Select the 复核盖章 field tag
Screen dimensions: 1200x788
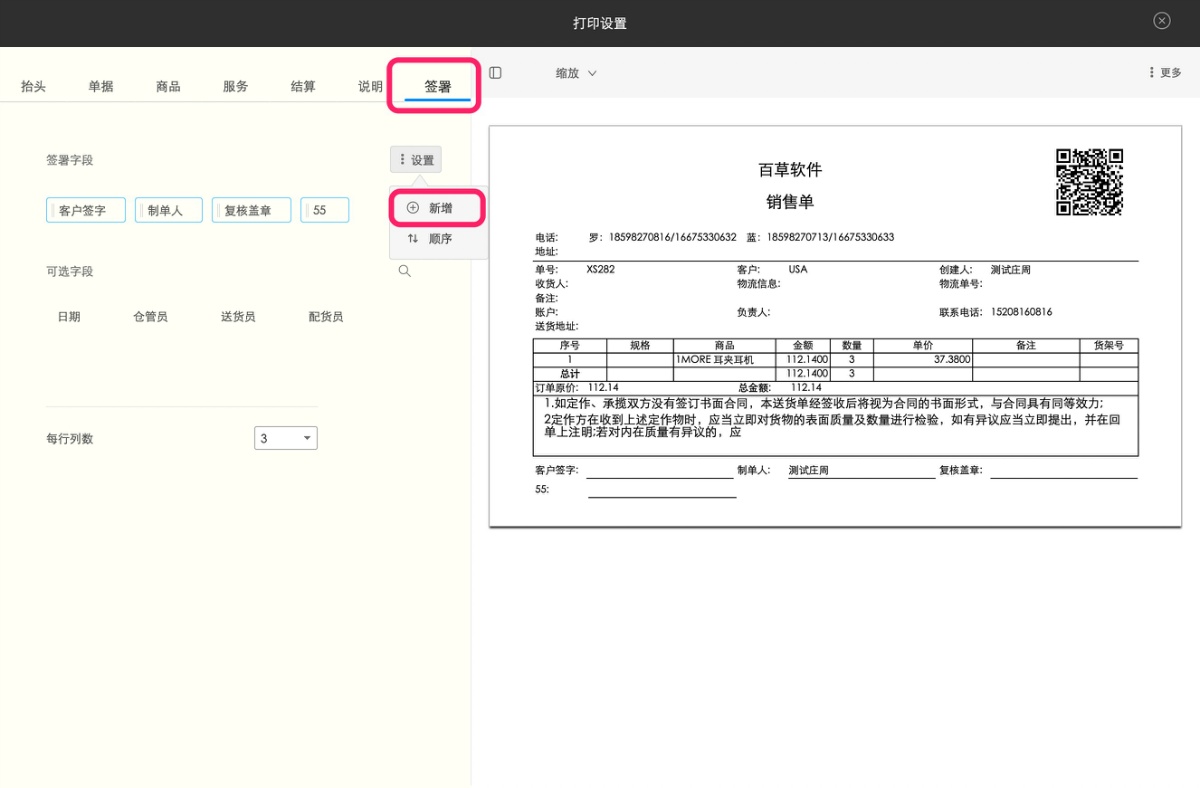(252, 210)
